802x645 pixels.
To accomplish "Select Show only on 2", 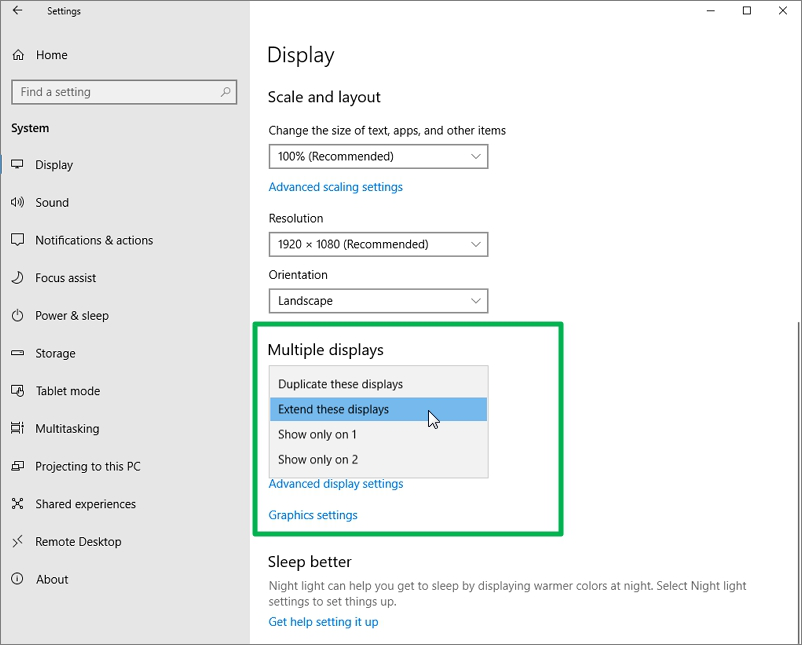I will click(x=317, y=460).
